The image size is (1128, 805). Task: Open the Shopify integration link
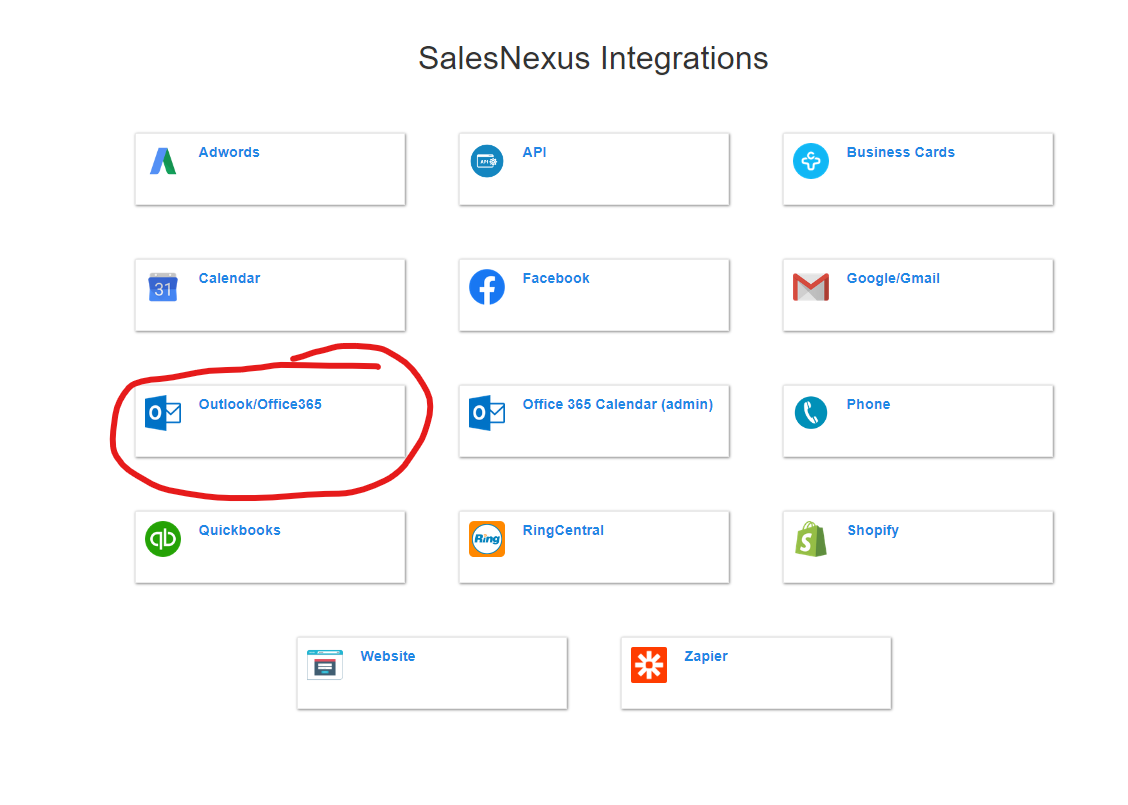tap(873, 530)
